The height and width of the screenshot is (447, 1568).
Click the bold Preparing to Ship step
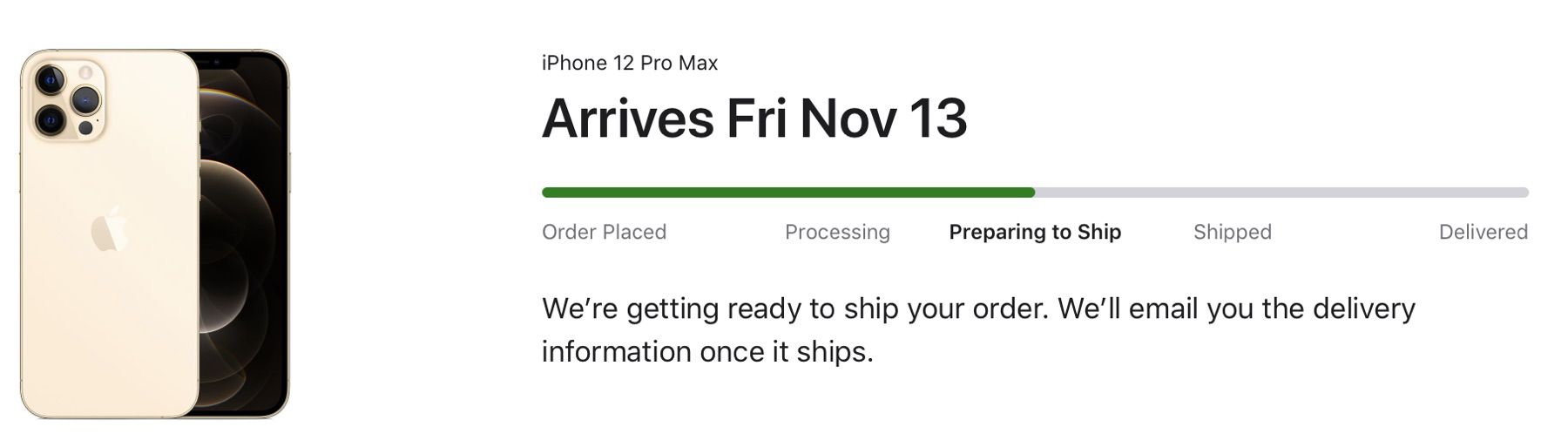[x=1035, y=232]
